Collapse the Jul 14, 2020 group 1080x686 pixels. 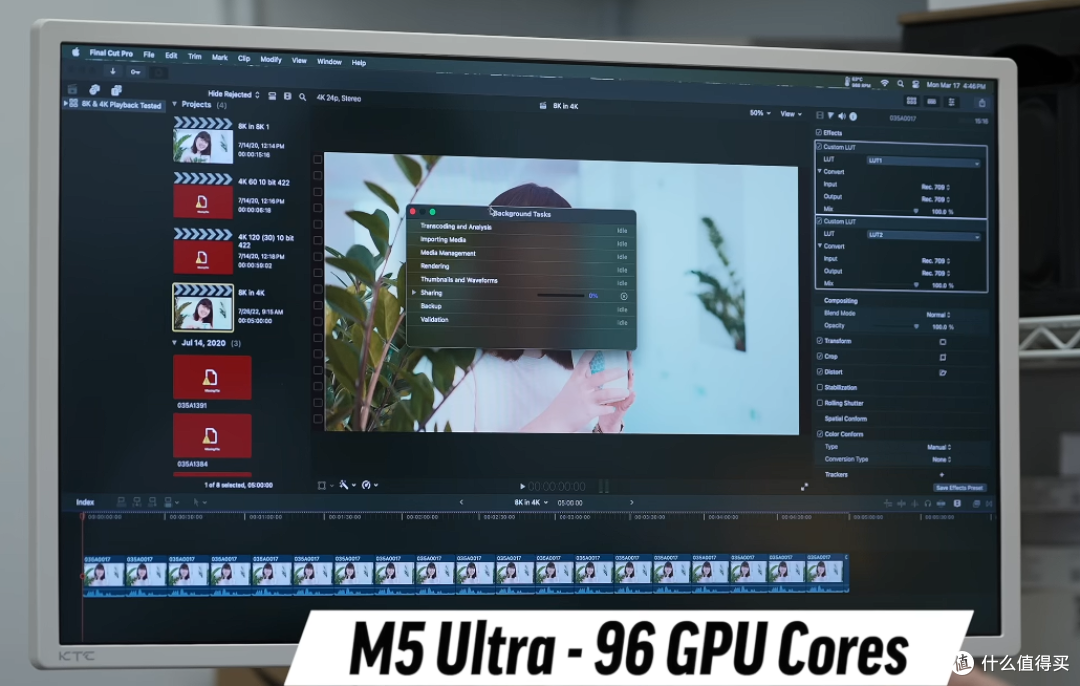(x=174, y=342)
